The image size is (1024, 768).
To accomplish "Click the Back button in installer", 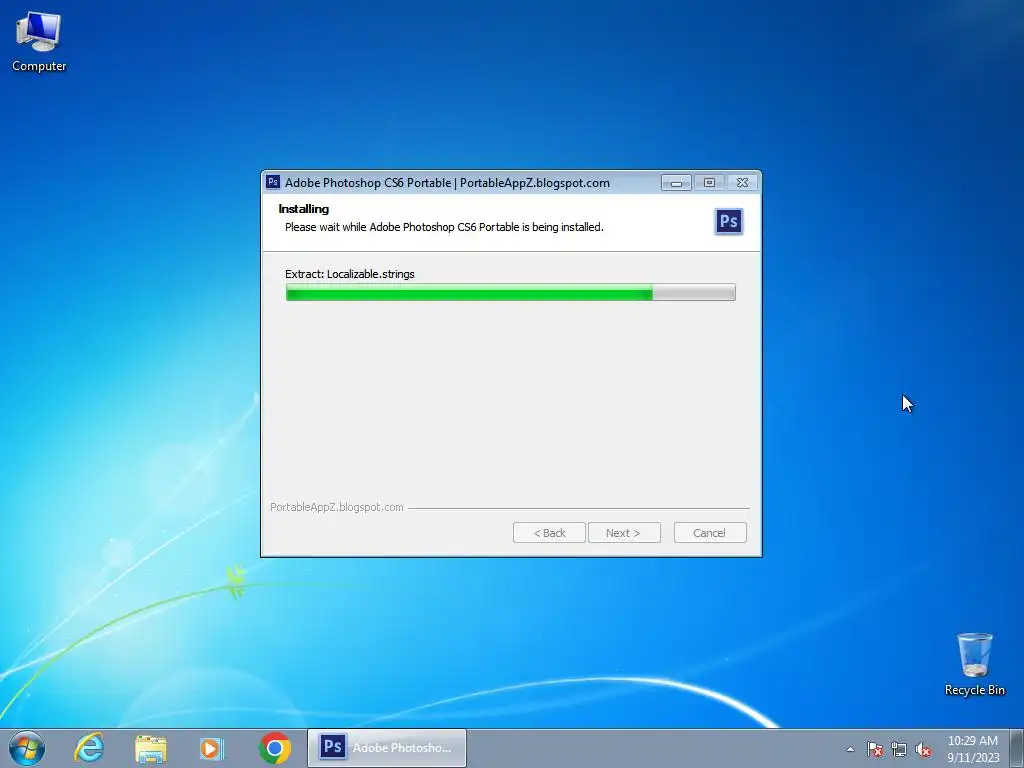I will 549,533.
